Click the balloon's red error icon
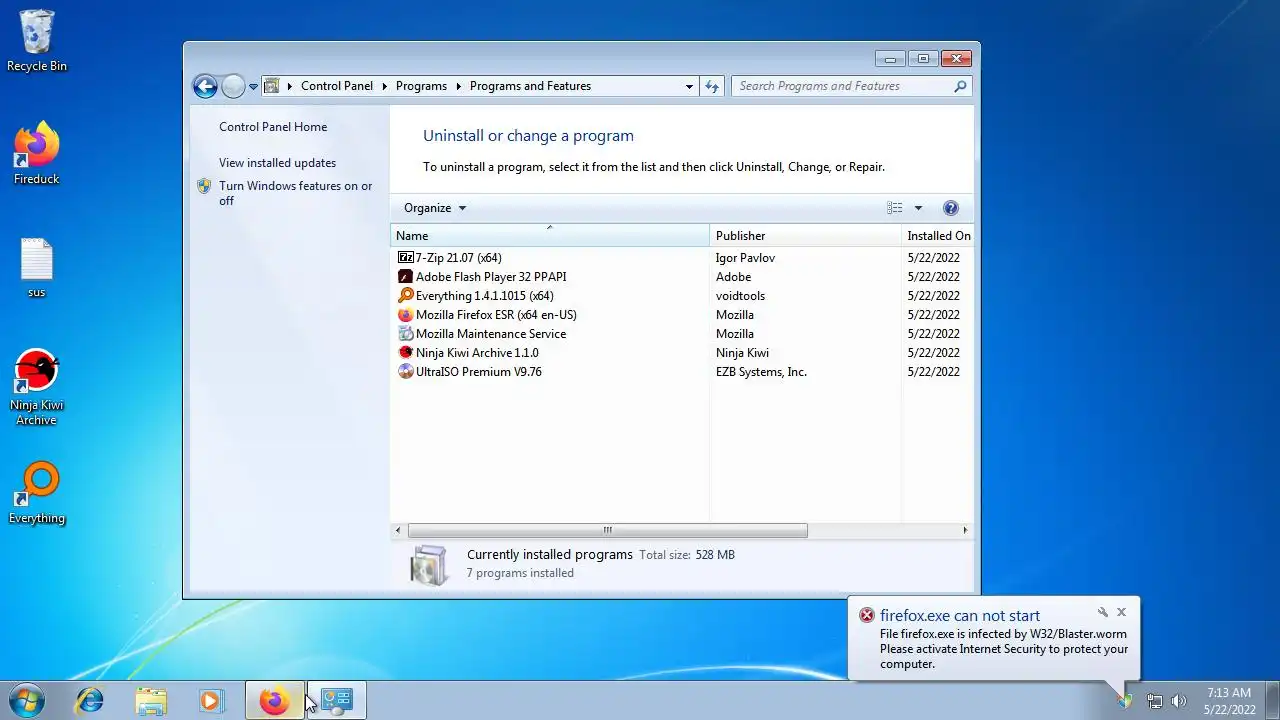The height and width of the screenshot is (720, 1280). pos(867,616)
